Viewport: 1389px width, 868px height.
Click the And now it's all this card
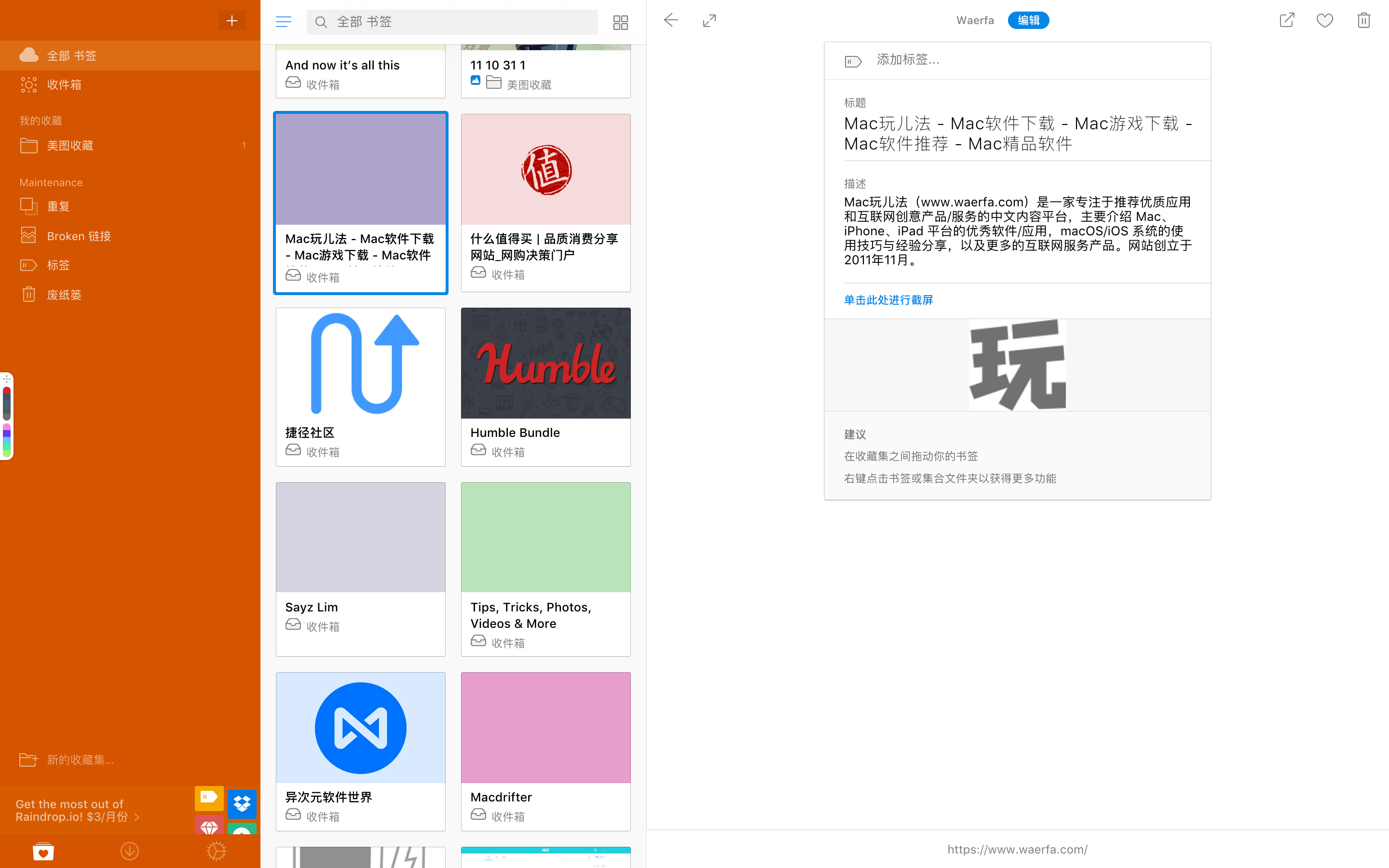pyautogui.click(x=360, y=71)
